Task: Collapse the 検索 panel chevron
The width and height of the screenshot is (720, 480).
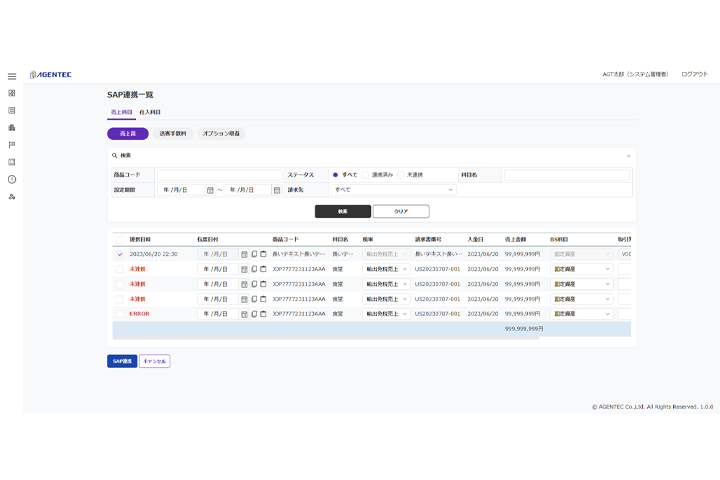Action: [x=628, y=155]
